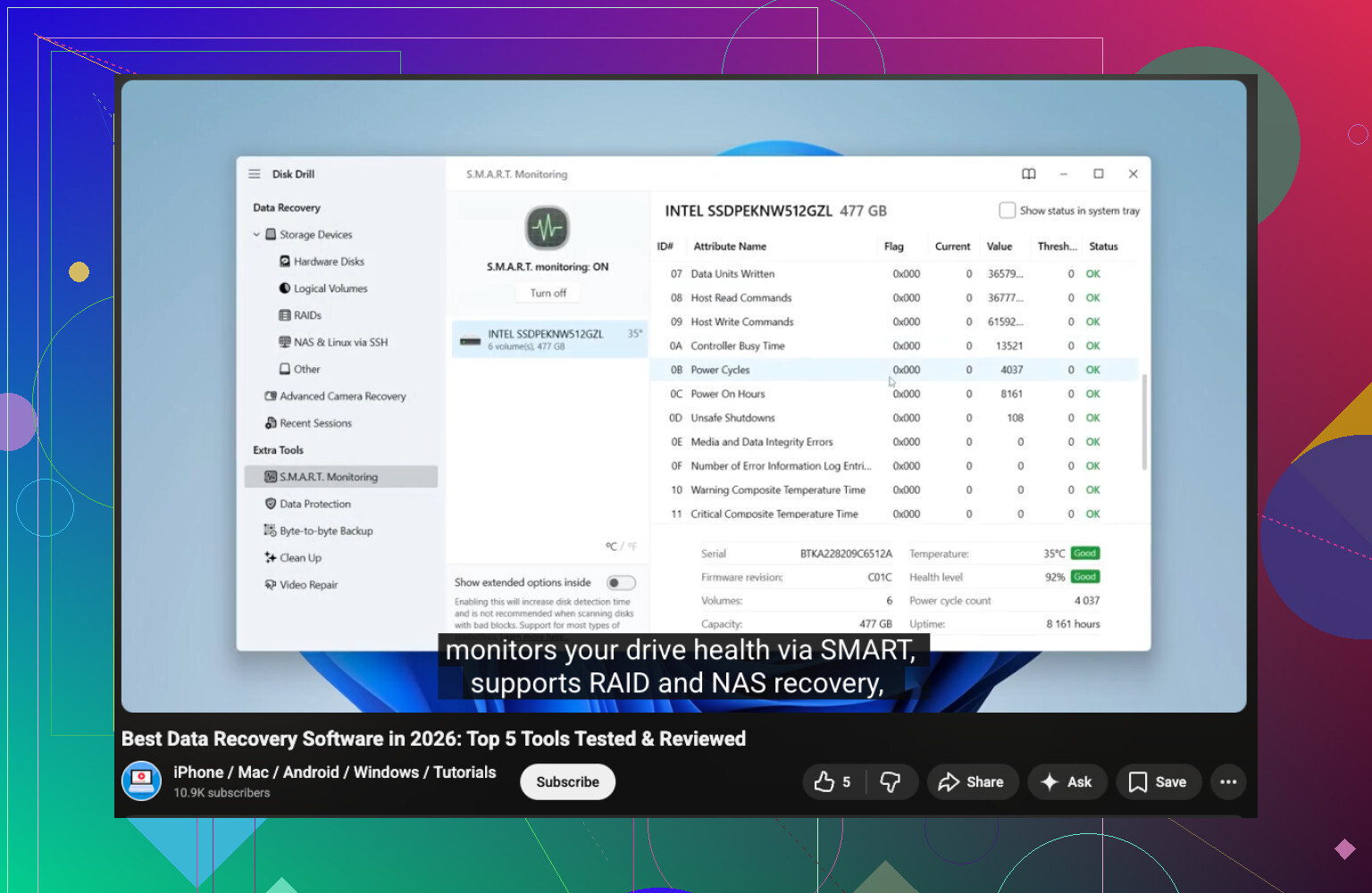1372x893 pixels.
Task: Click the Byte-to-byte Backup icon
Action: coord(271,530)
